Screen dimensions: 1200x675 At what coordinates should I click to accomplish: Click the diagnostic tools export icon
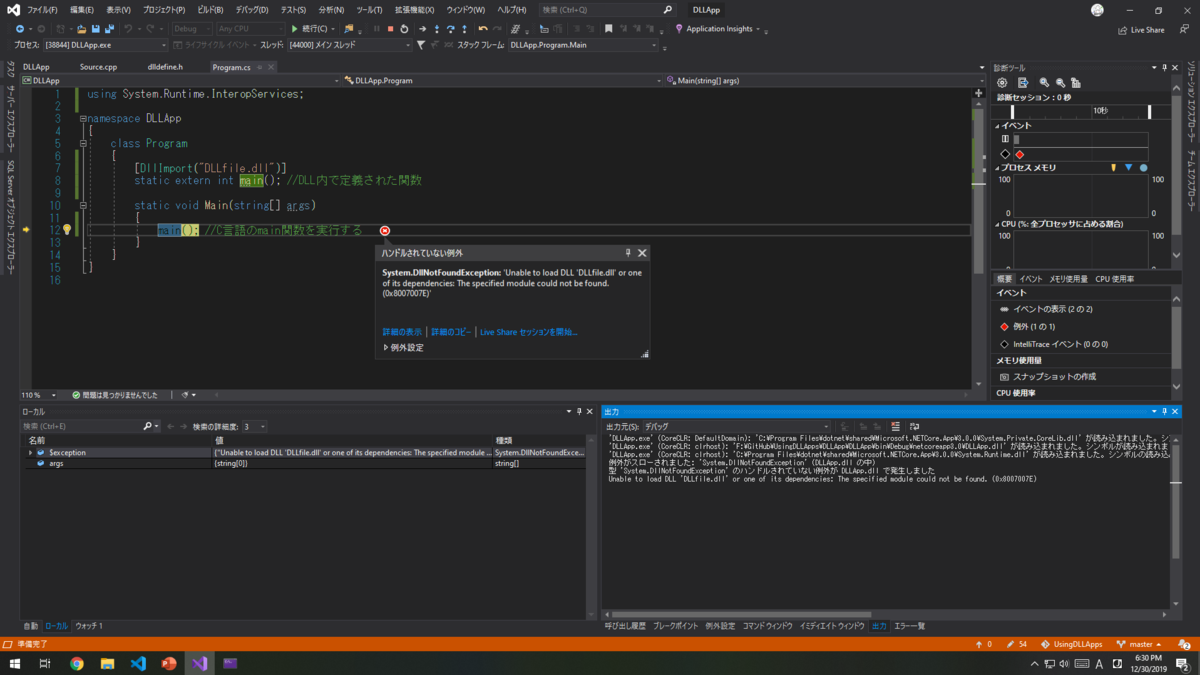[x=1023, y=83]
